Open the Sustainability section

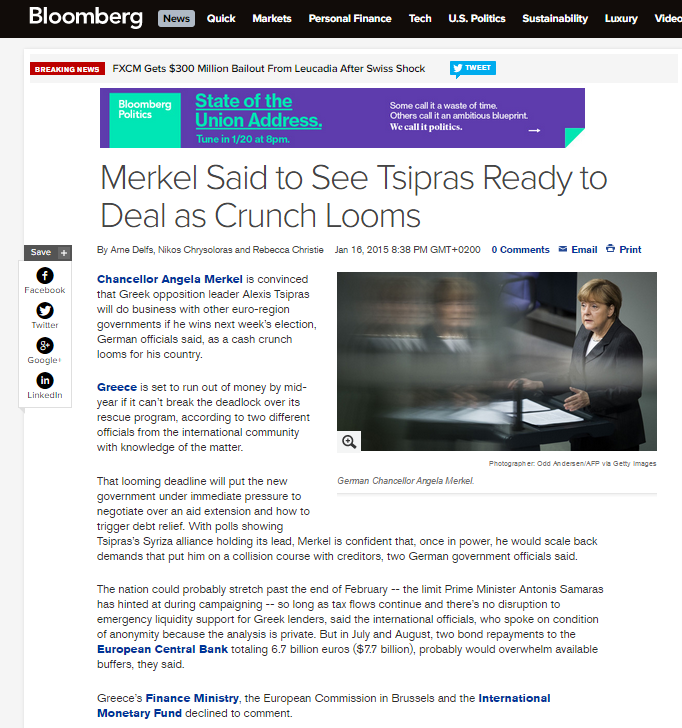(x=555, y=19)
